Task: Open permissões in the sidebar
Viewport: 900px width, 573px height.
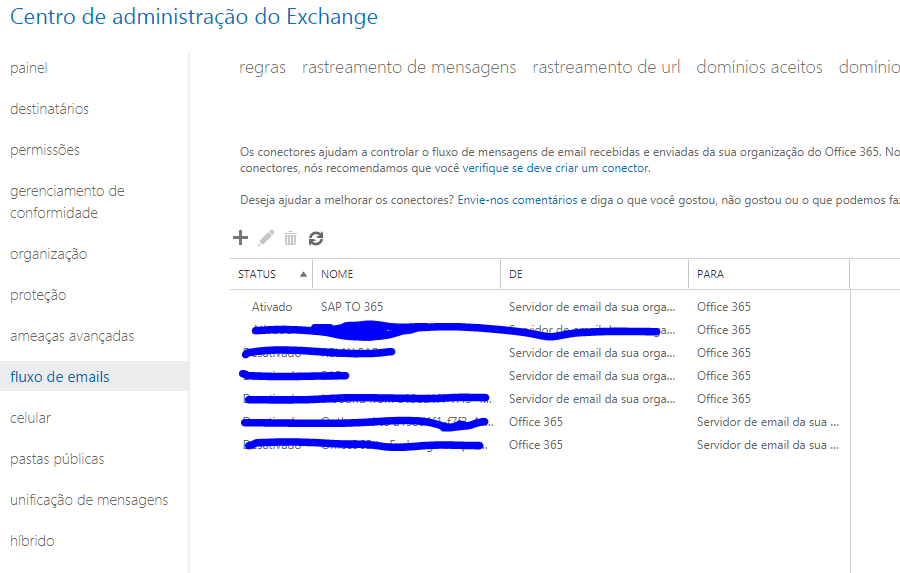Action: (x=45, y=150)
